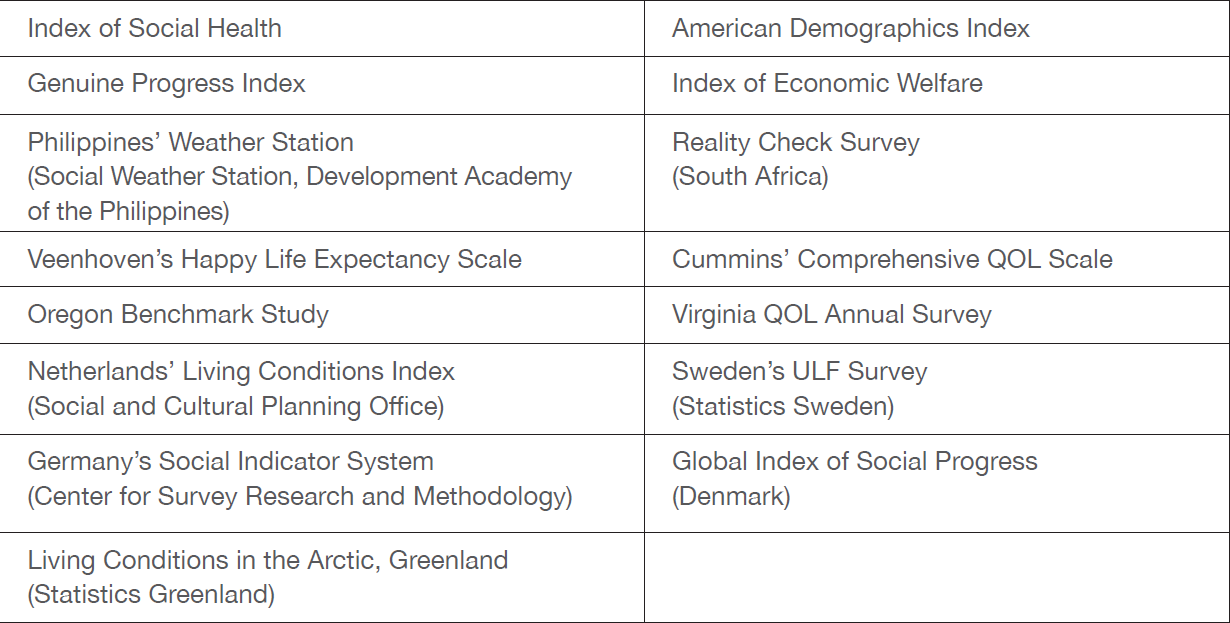Image resolution: width=1230 pixels, height=623 pixels.
Task: Click Living Conditions in the Arctic, Greenland title
Action: click(267, 560)
